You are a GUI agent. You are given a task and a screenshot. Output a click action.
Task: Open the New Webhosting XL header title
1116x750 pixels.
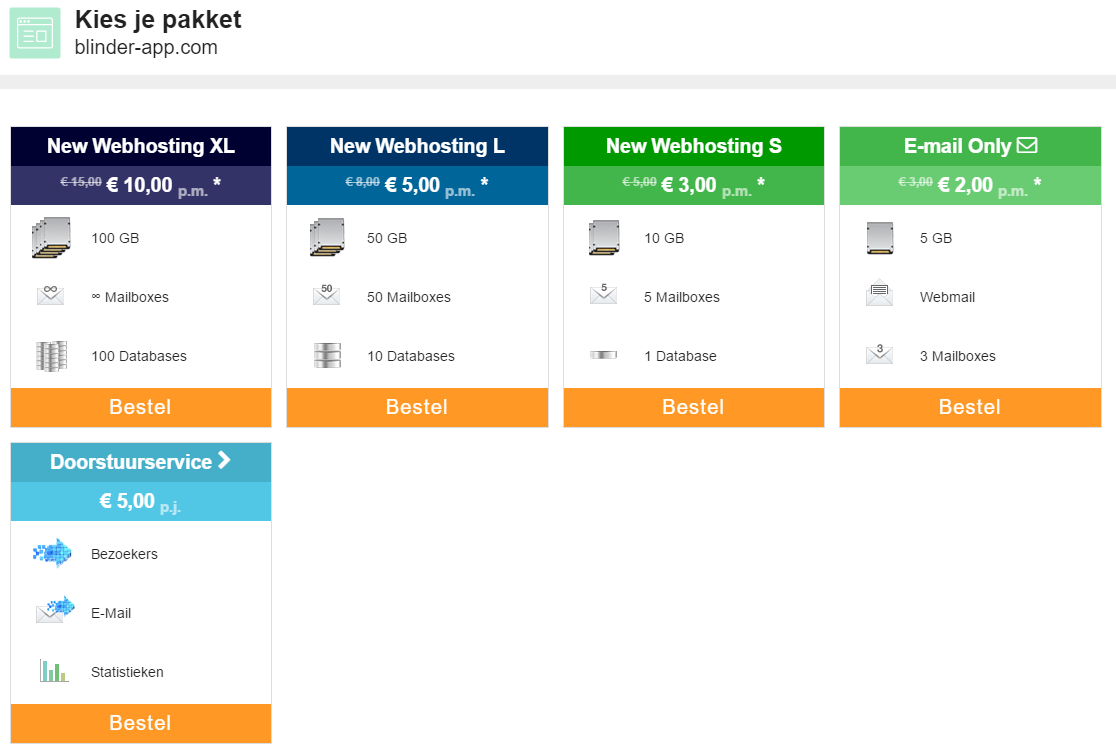pos(141,146)
